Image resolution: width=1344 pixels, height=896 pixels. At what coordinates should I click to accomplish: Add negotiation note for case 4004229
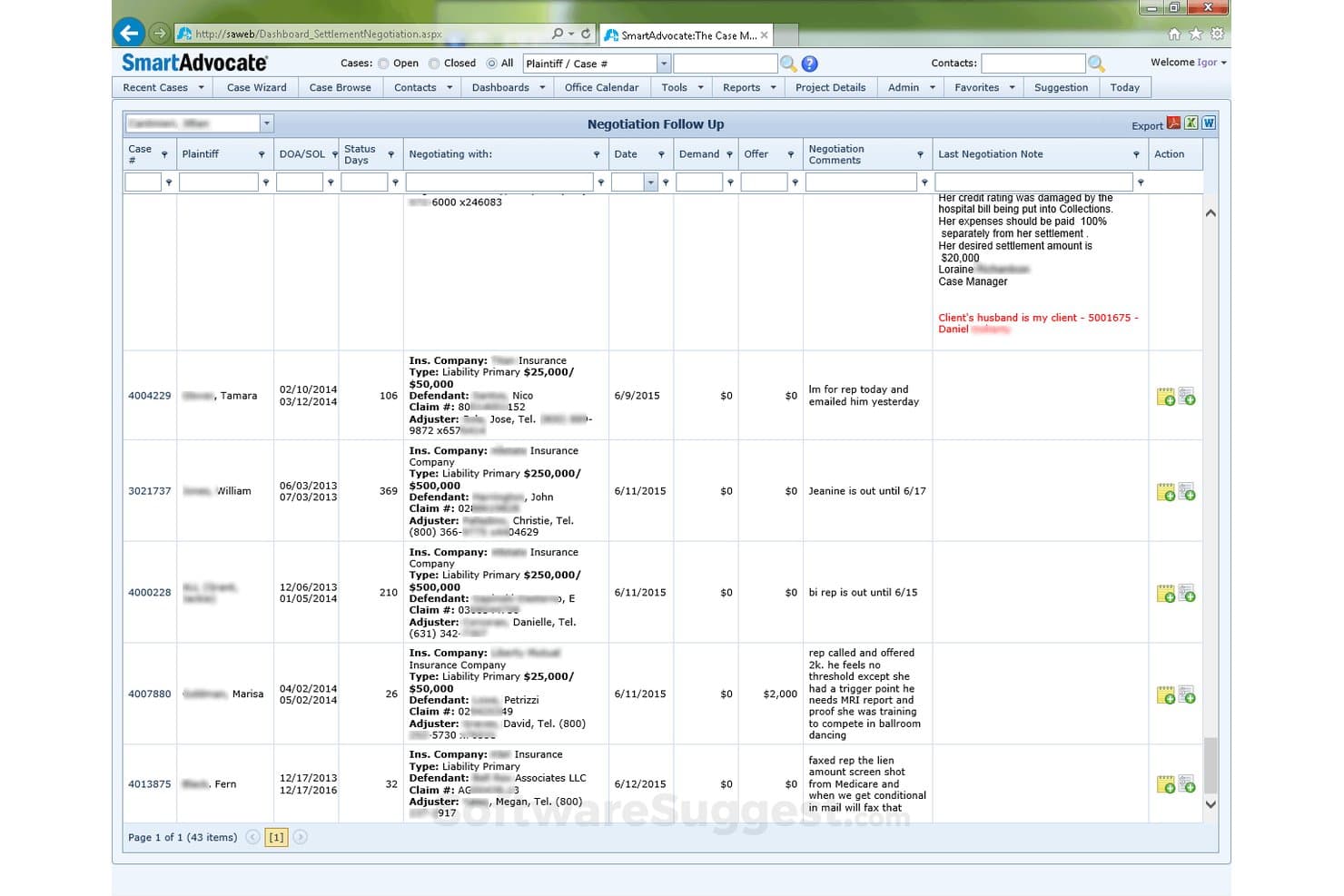(x=1166, y=397)
